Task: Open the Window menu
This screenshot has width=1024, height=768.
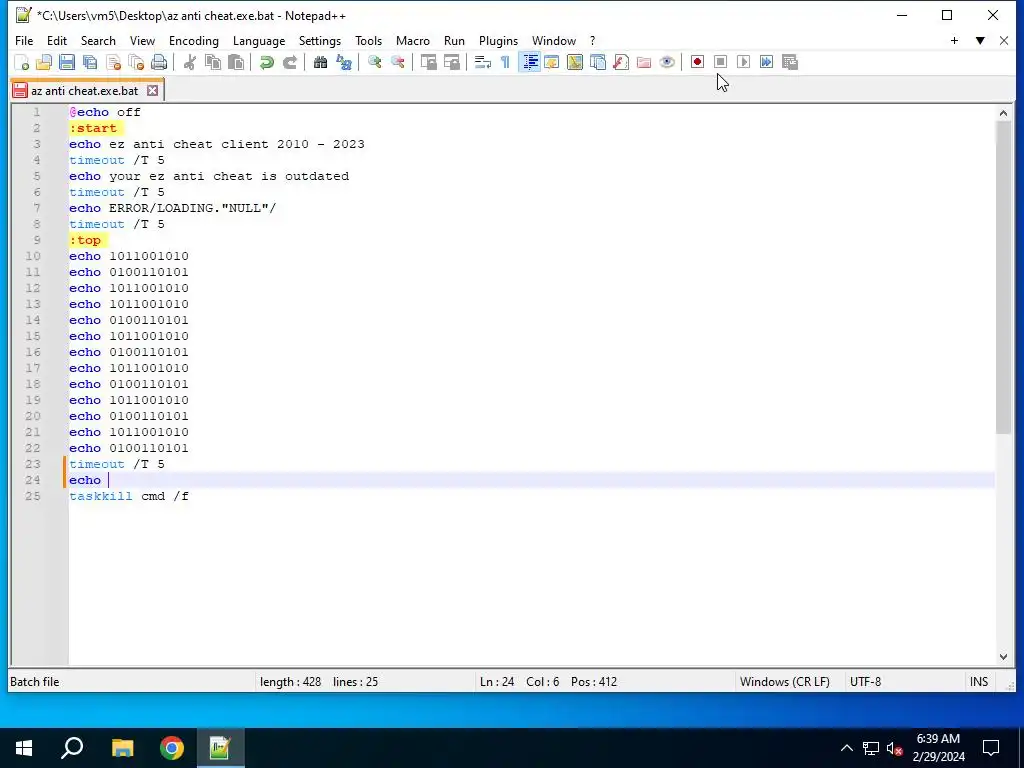Action: pos(554,40)
